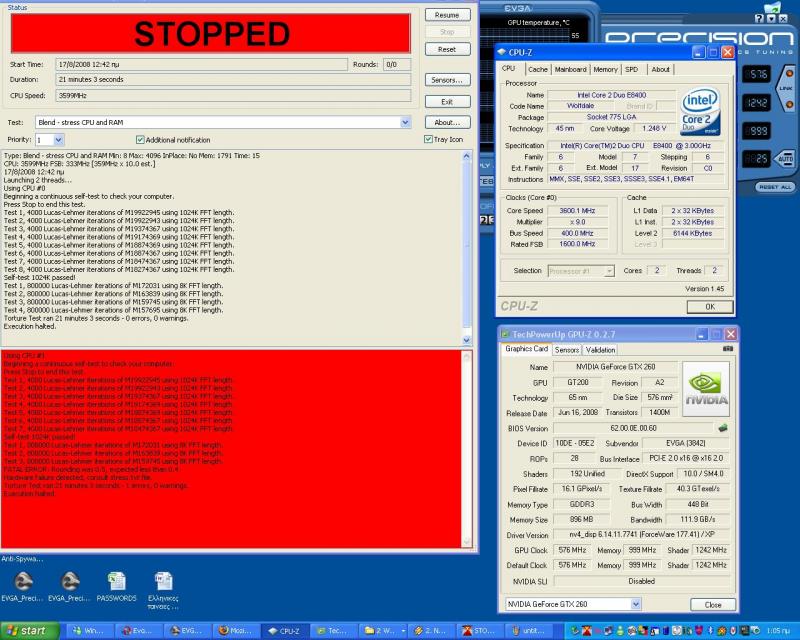Switch to the Sensors tab in GPU-Z
The image size is (800, 640).
pyautogui.click(x=567, y=350)
